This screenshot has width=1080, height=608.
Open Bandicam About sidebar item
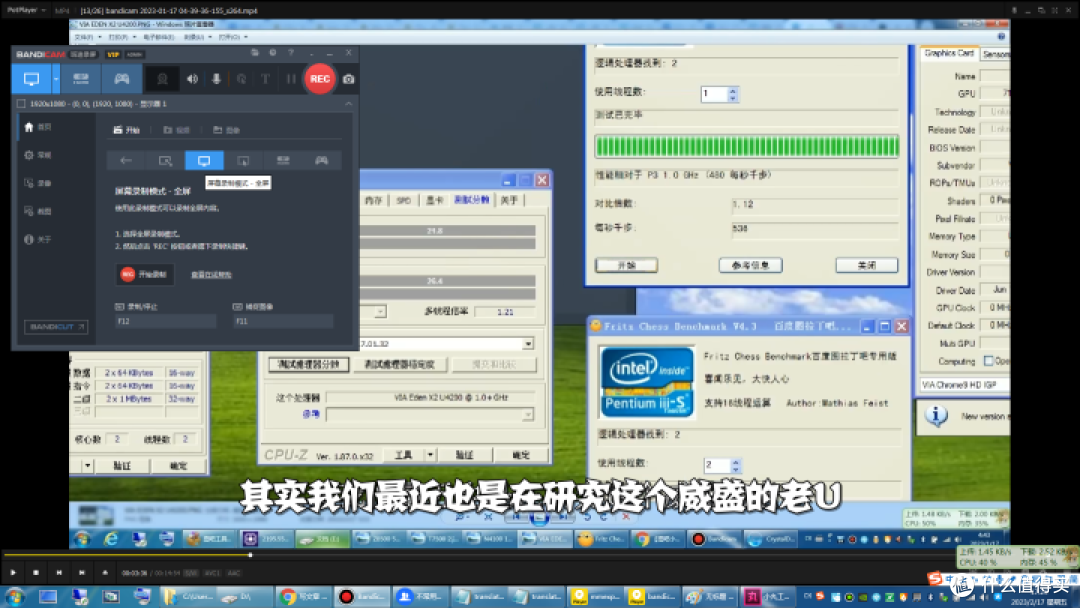click(39, 240)
